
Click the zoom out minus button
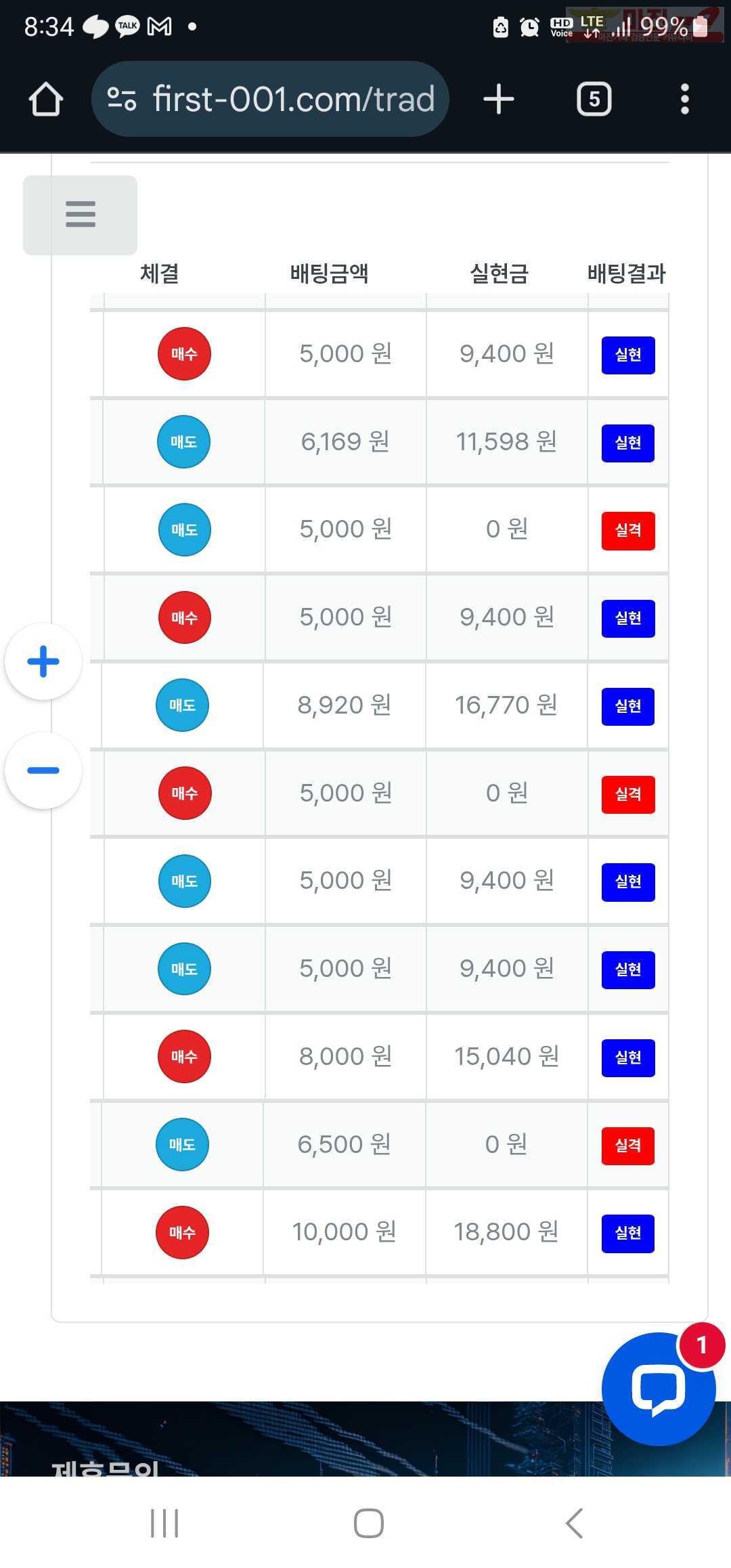[x=43, y=770]
